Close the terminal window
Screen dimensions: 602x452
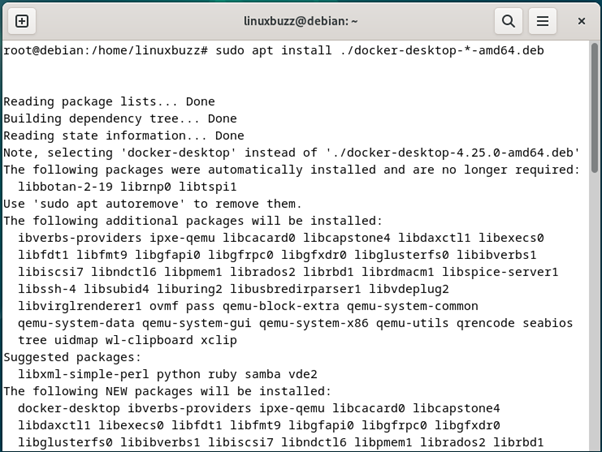tap(581, 21)
